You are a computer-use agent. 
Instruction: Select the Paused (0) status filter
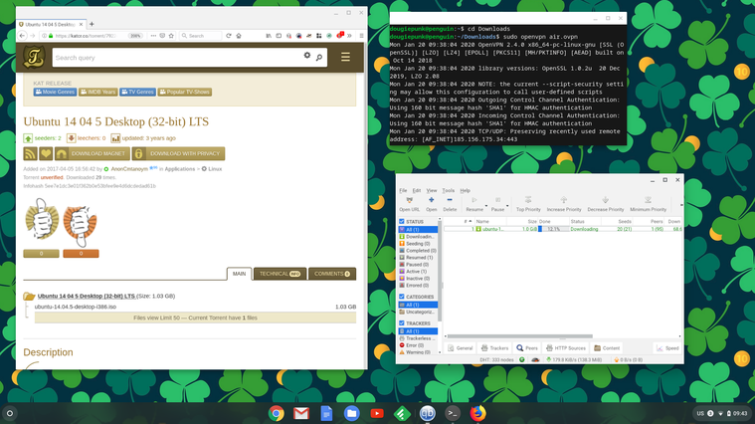[x=418, y=264]
